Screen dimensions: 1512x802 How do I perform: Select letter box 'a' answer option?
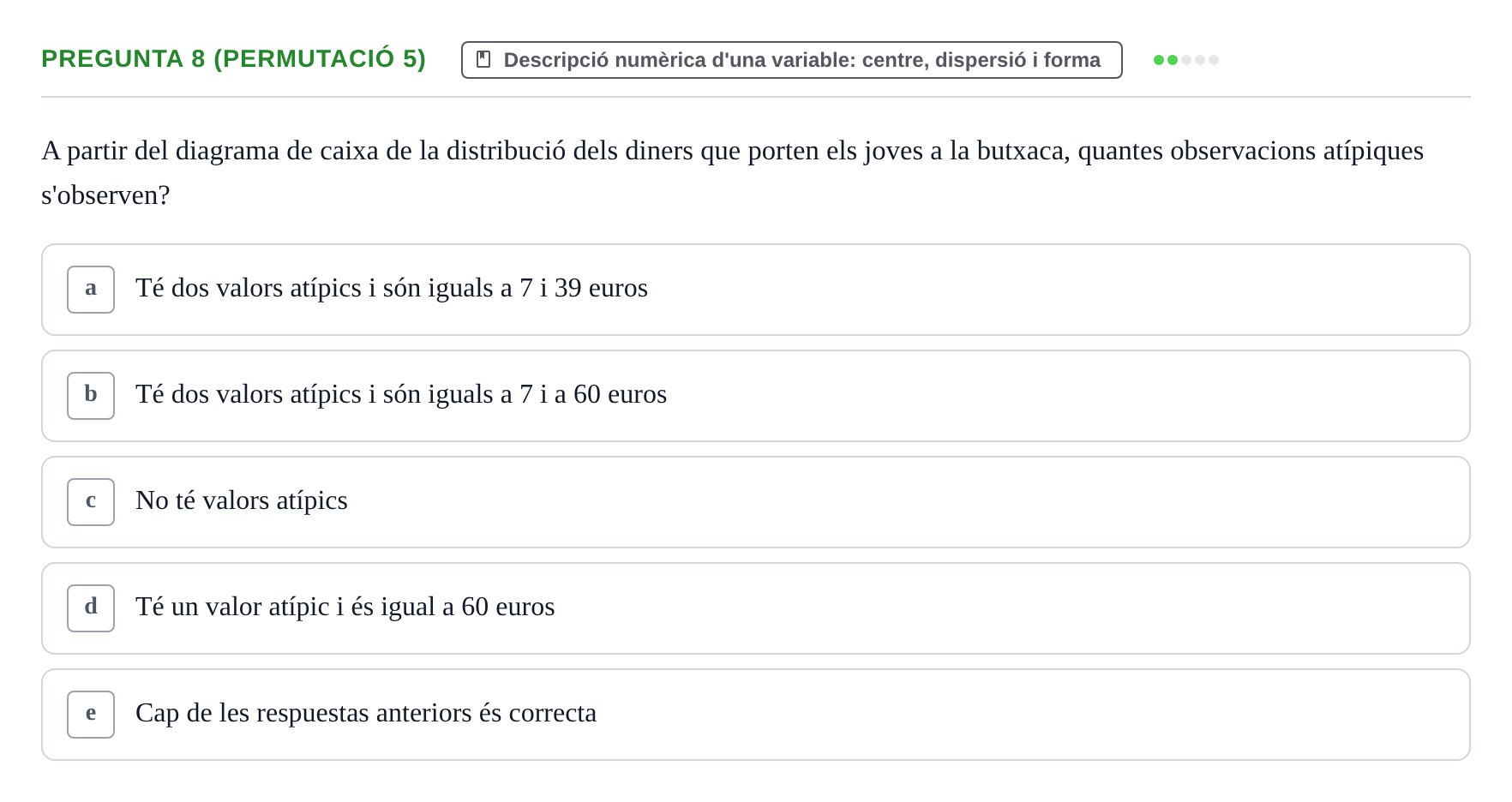tap(91, 290)
